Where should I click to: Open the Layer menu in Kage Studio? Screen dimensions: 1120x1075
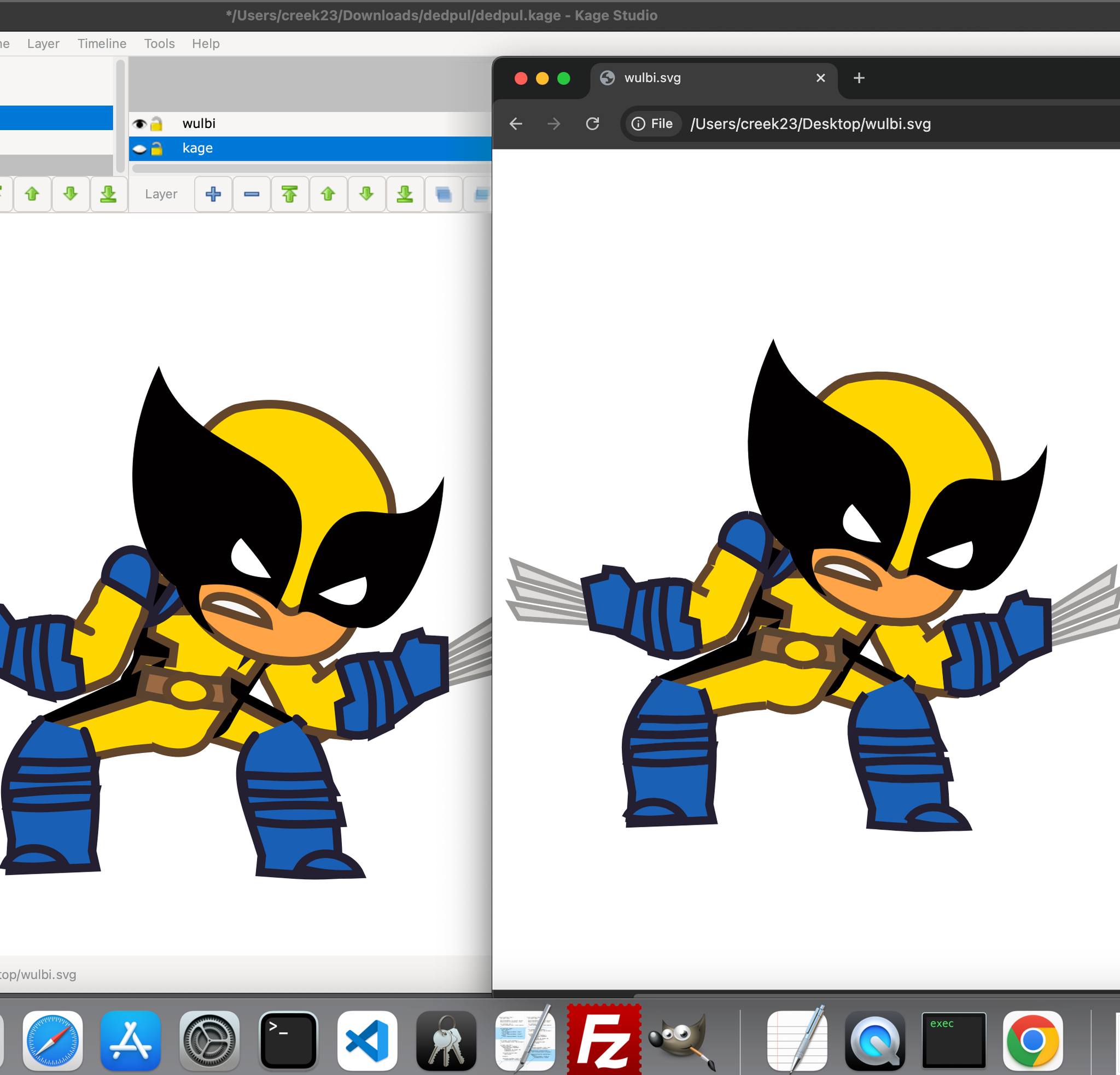pyautogui.click(x=43, y=43)
